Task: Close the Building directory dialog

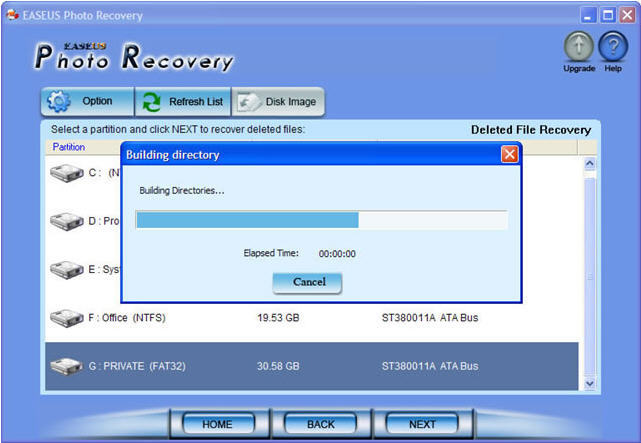Action: coord(509,155)
